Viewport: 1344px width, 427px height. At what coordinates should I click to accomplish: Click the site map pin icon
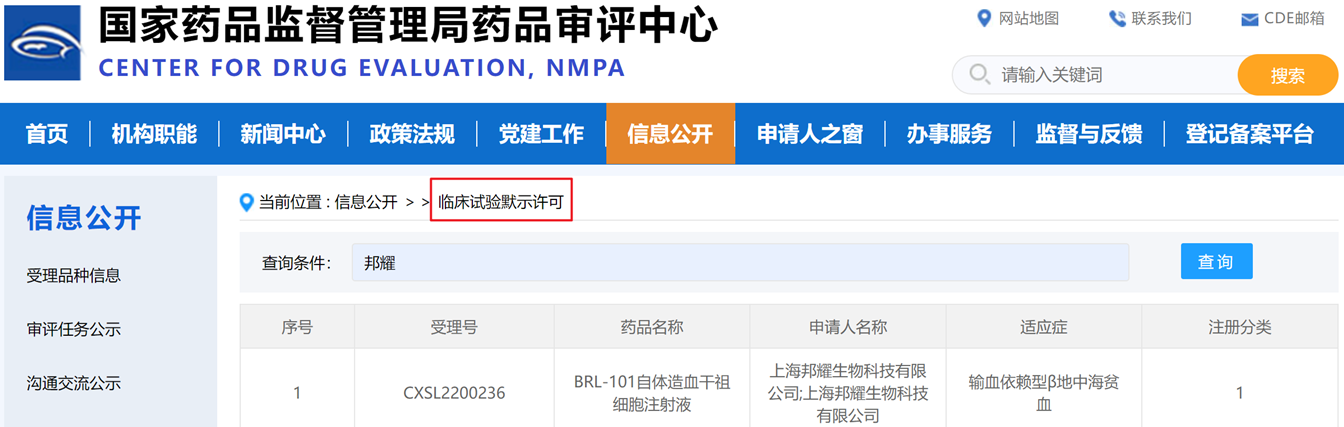tap(982, 18)
